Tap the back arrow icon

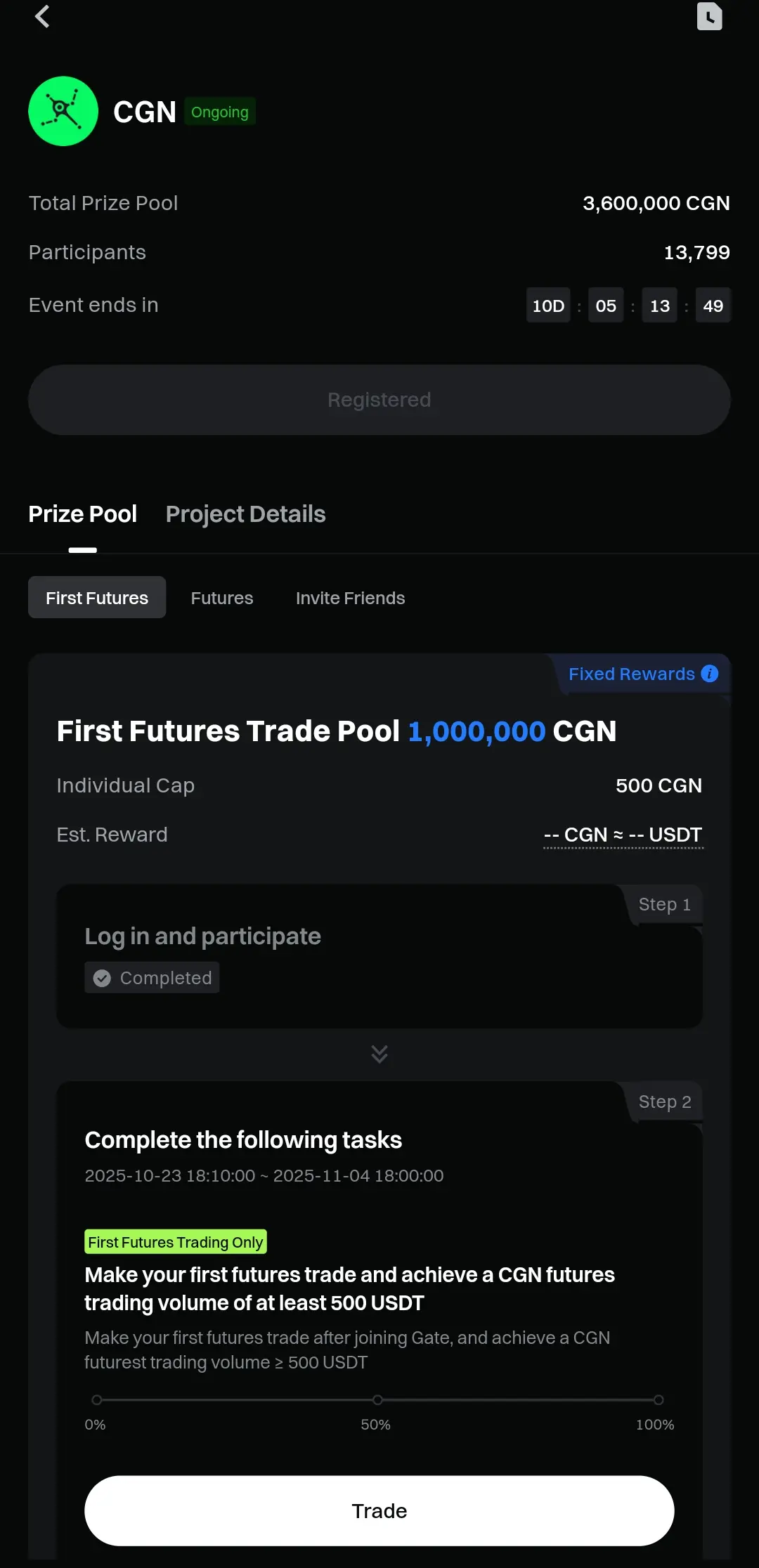pyautogui.click(x=42, y=17)
